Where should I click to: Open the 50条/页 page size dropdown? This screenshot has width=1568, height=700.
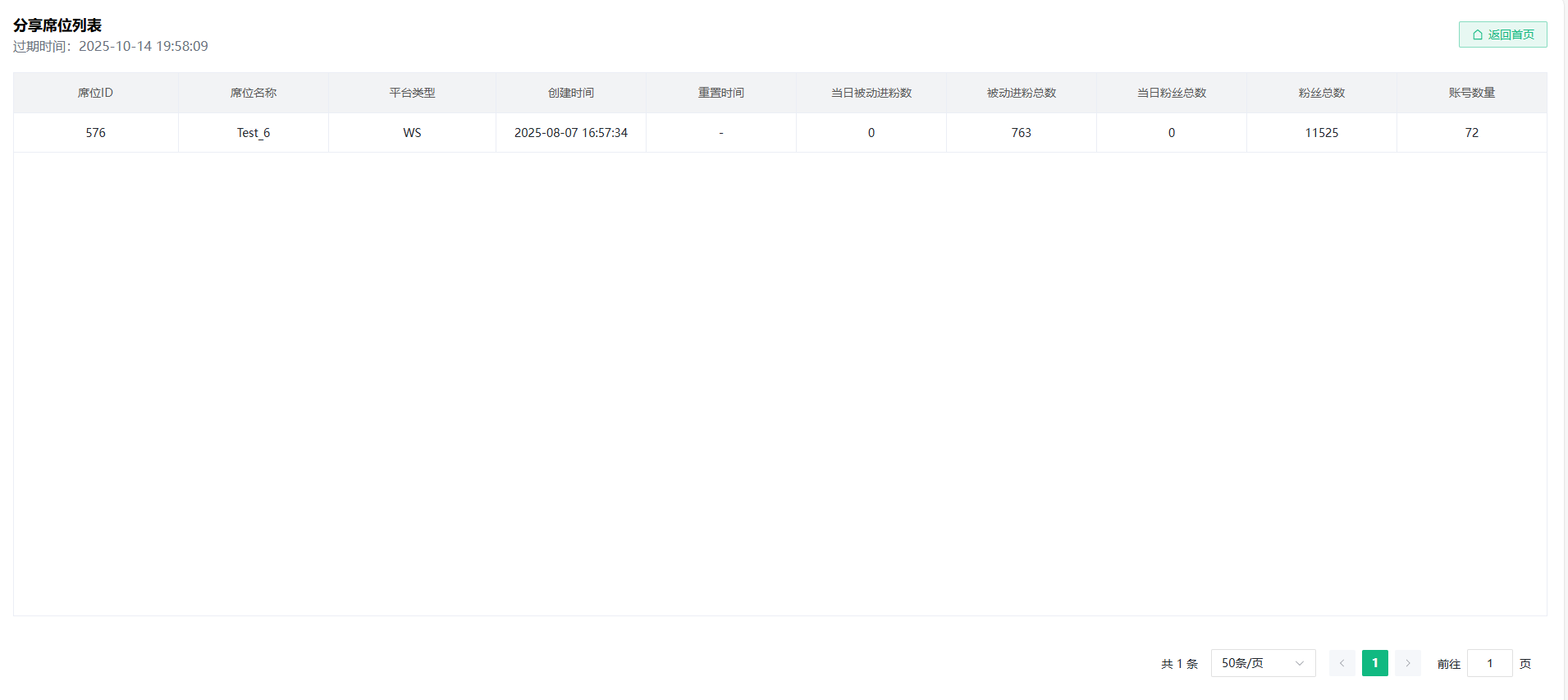(1263, 663)
